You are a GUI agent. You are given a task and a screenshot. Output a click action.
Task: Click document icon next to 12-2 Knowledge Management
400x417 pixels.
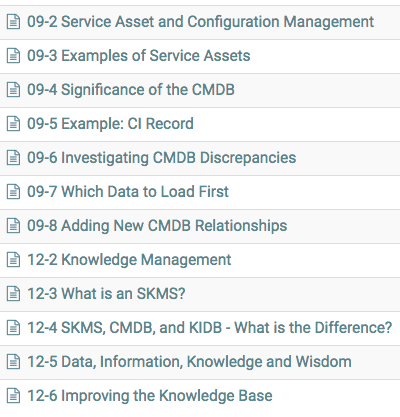click(x=13, y=260)
